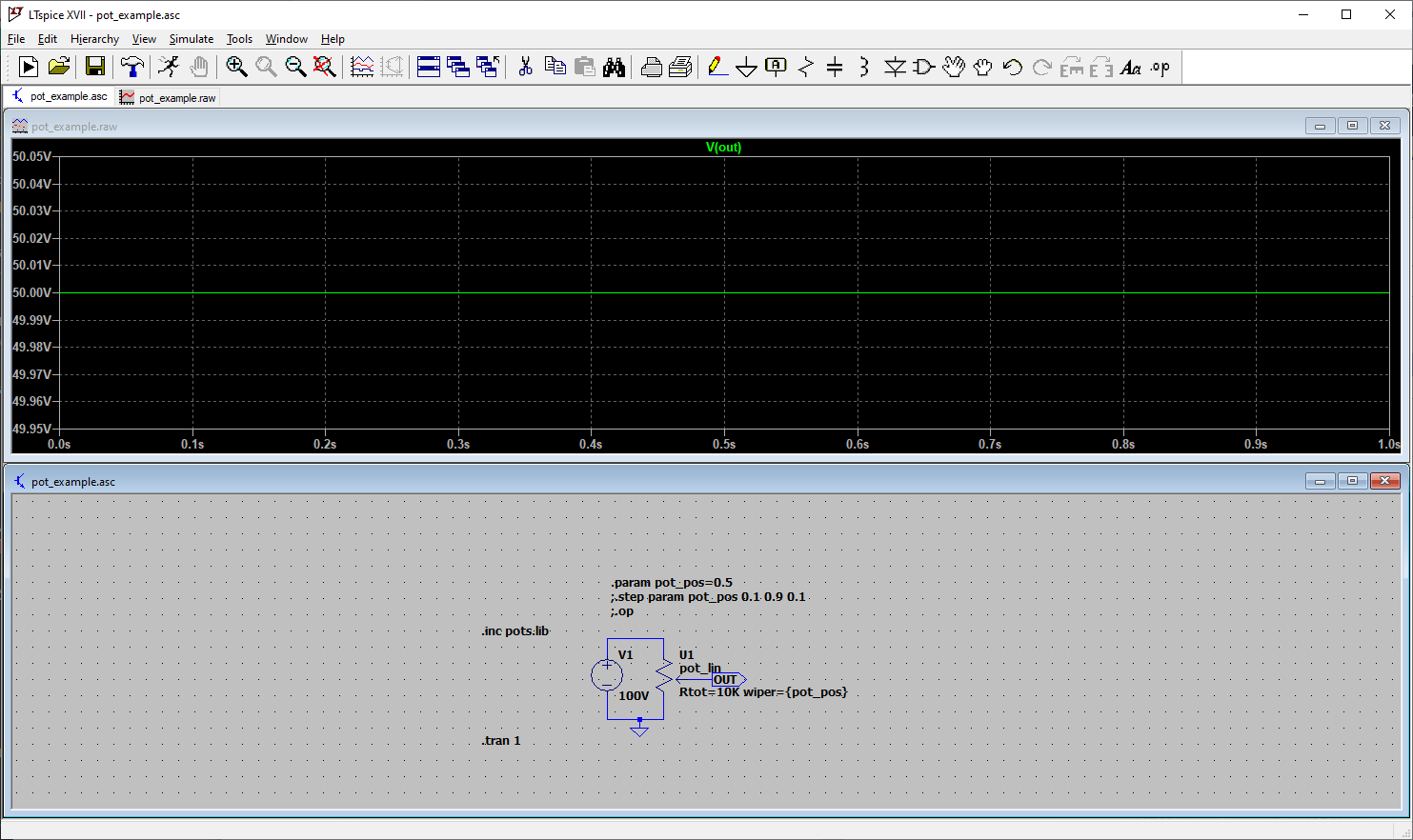Zoom out with the minus magnifier icon
1413x840 pixels.
pyautogui.click(x=295, y=67)
